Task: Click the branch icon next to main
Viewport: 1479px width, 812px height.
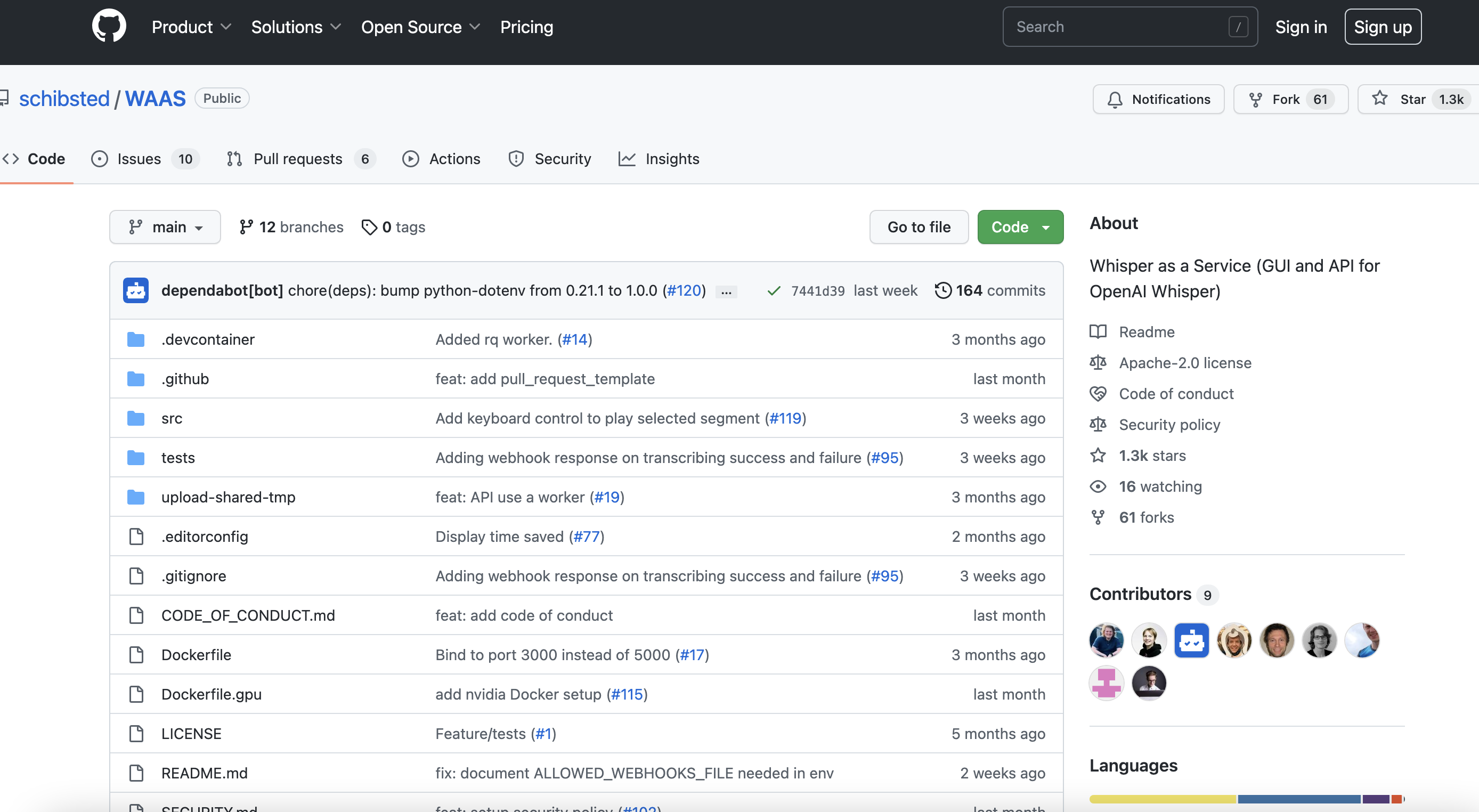Action: coord(135,226)
